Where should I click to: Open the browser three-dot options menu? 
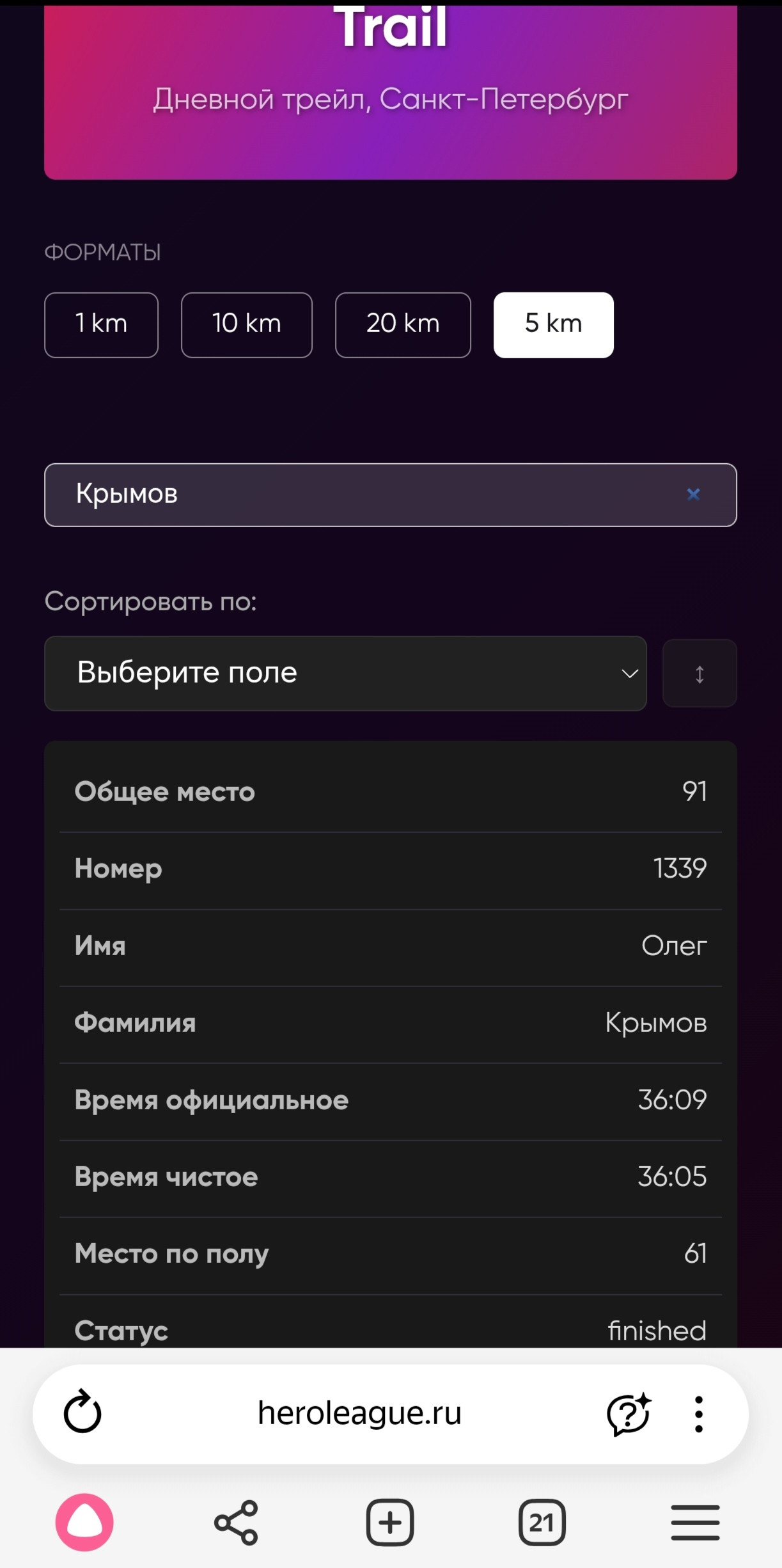coord(699,1414)
